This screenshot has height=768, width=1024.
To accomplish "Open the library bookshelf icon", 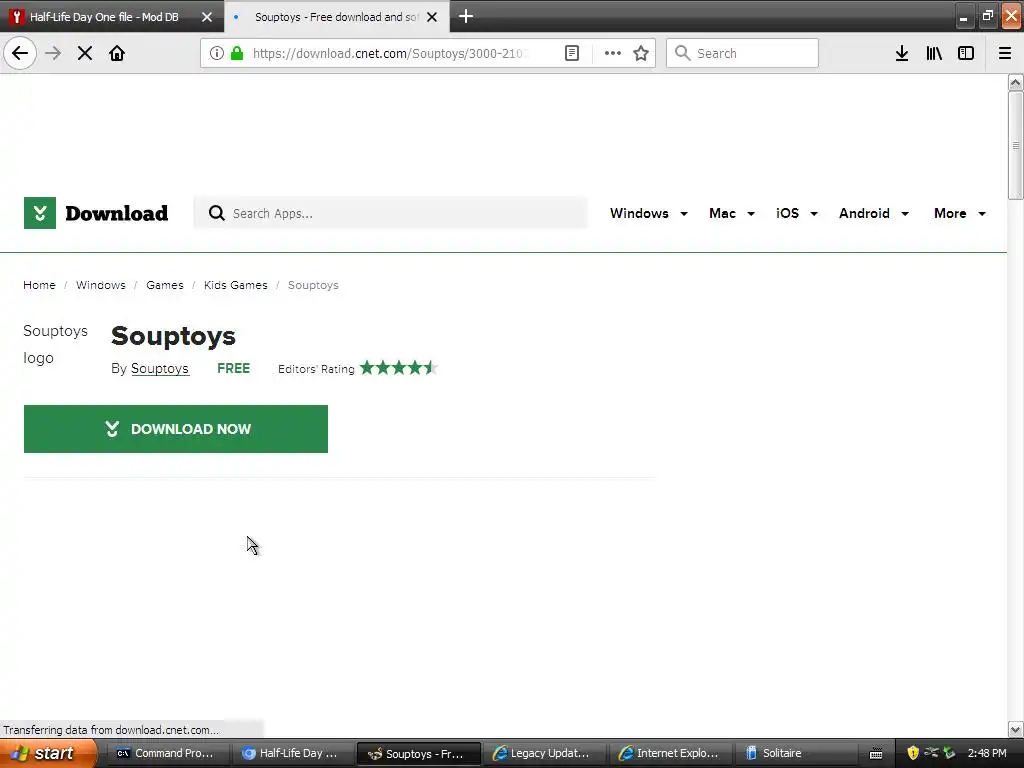I will tap(934, 53).
